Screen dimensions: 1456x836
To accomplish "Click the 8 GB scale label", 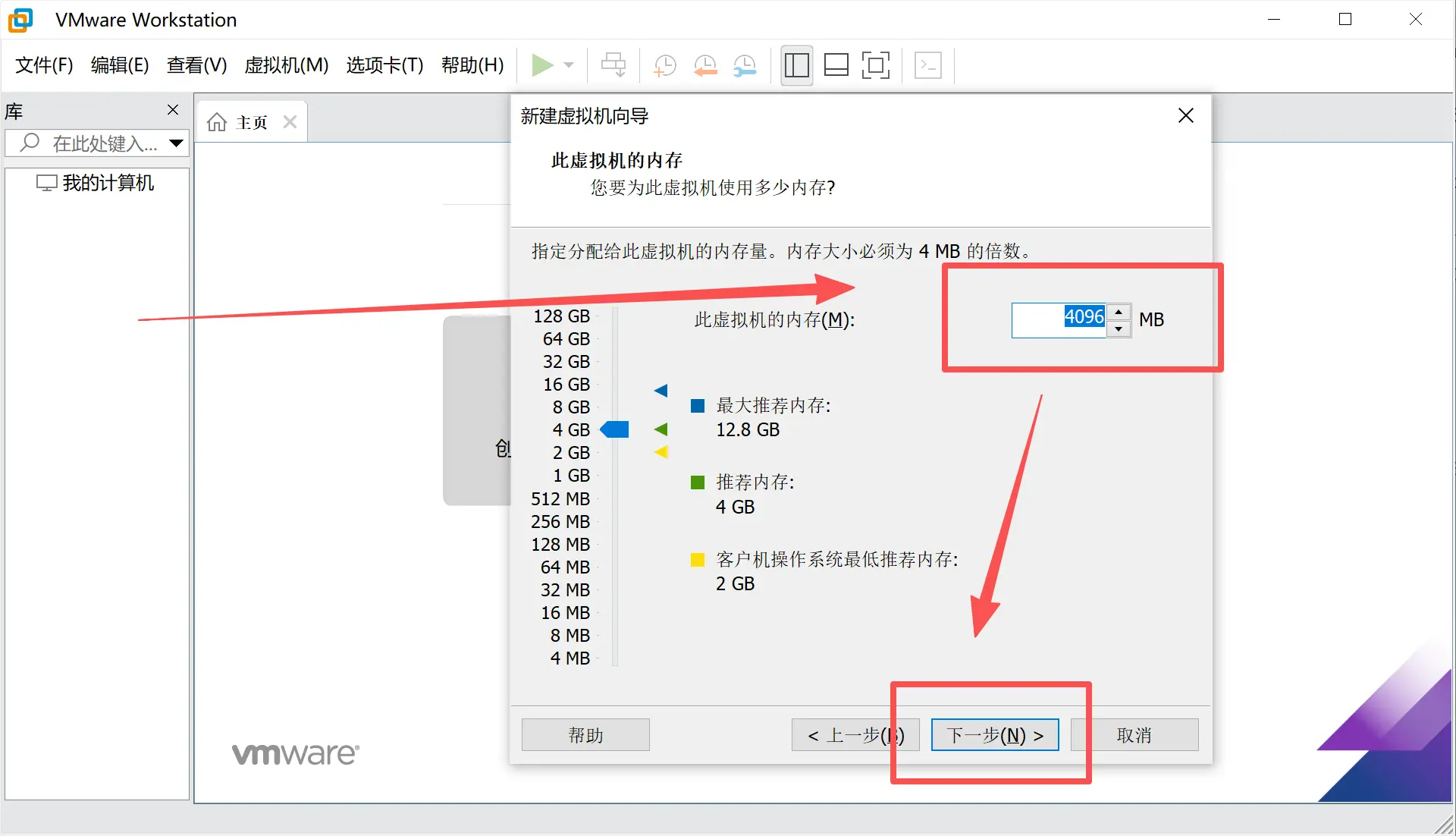I will (571, 407).
